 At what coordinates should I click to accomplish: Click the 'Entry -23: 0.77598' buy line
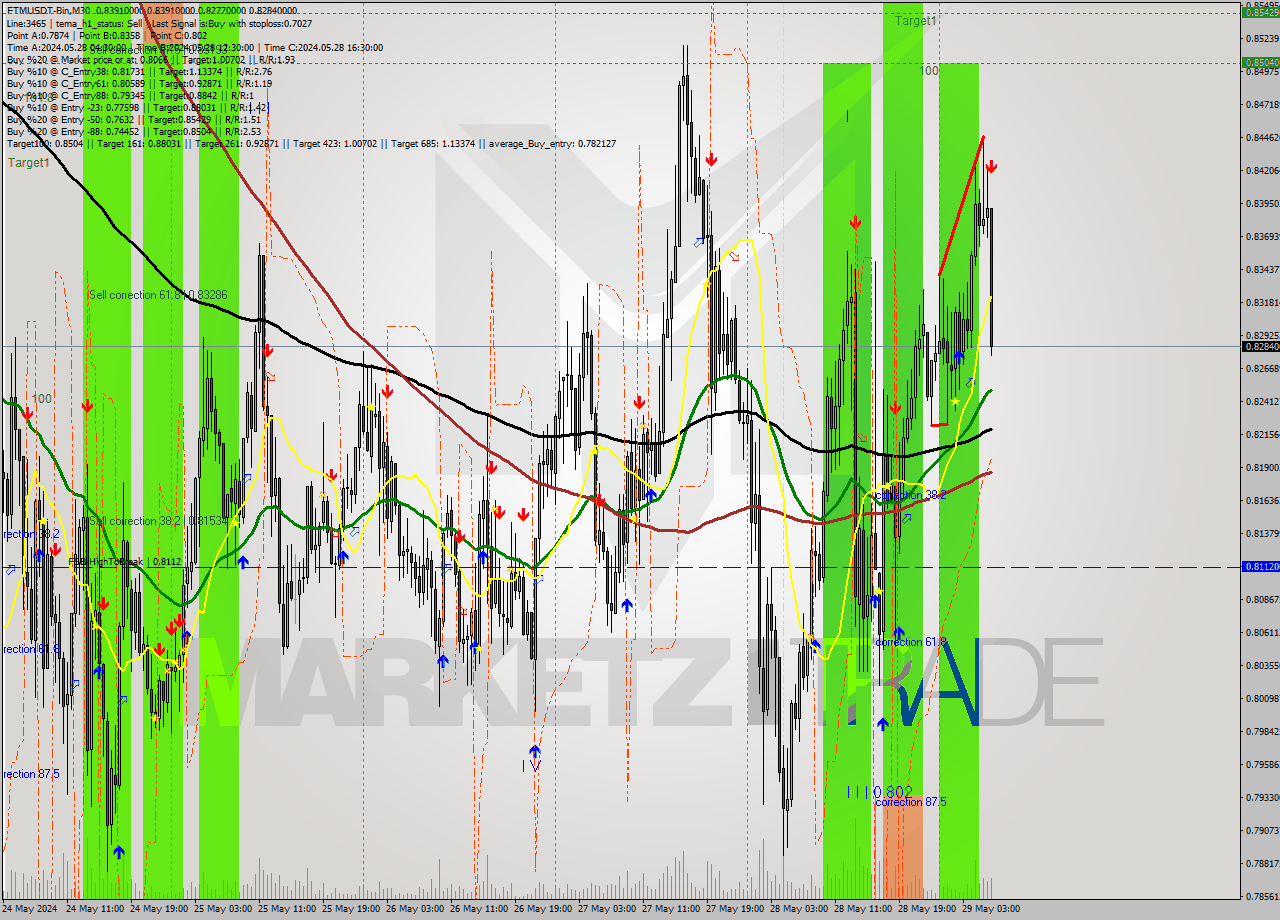[x=137, y=107]
